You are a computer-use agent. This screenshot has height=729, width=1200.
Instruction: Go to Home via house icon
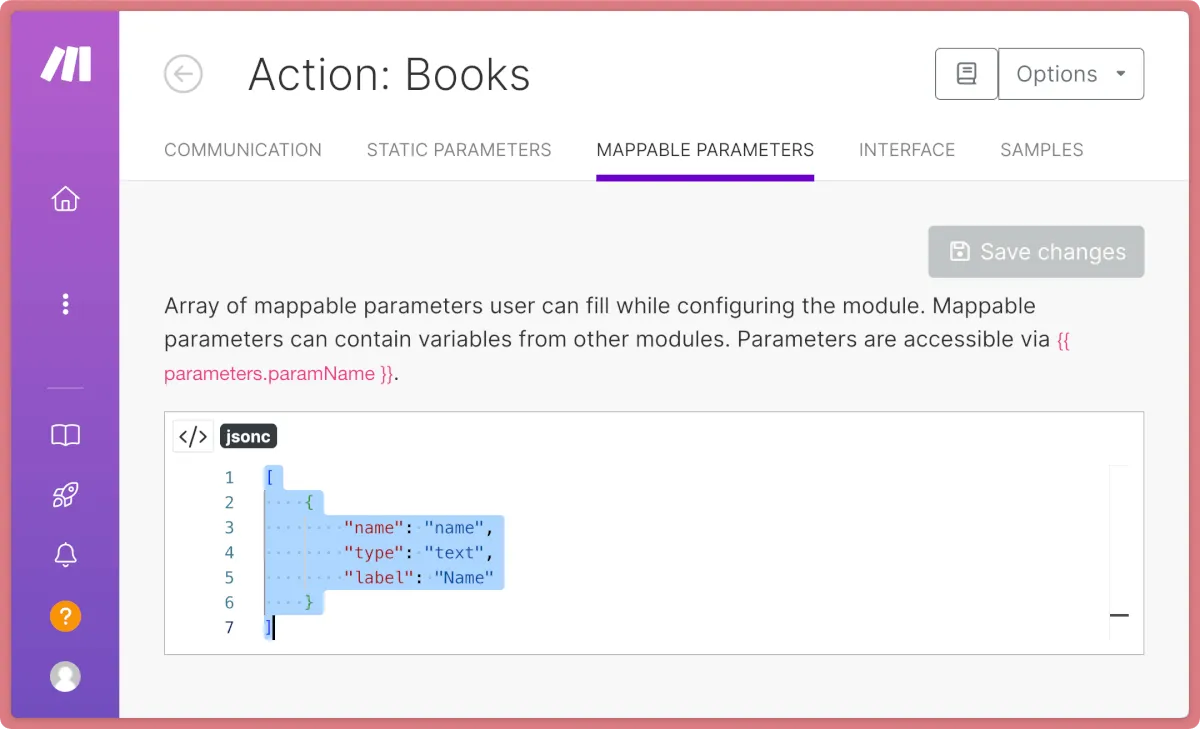coord(65,199)
